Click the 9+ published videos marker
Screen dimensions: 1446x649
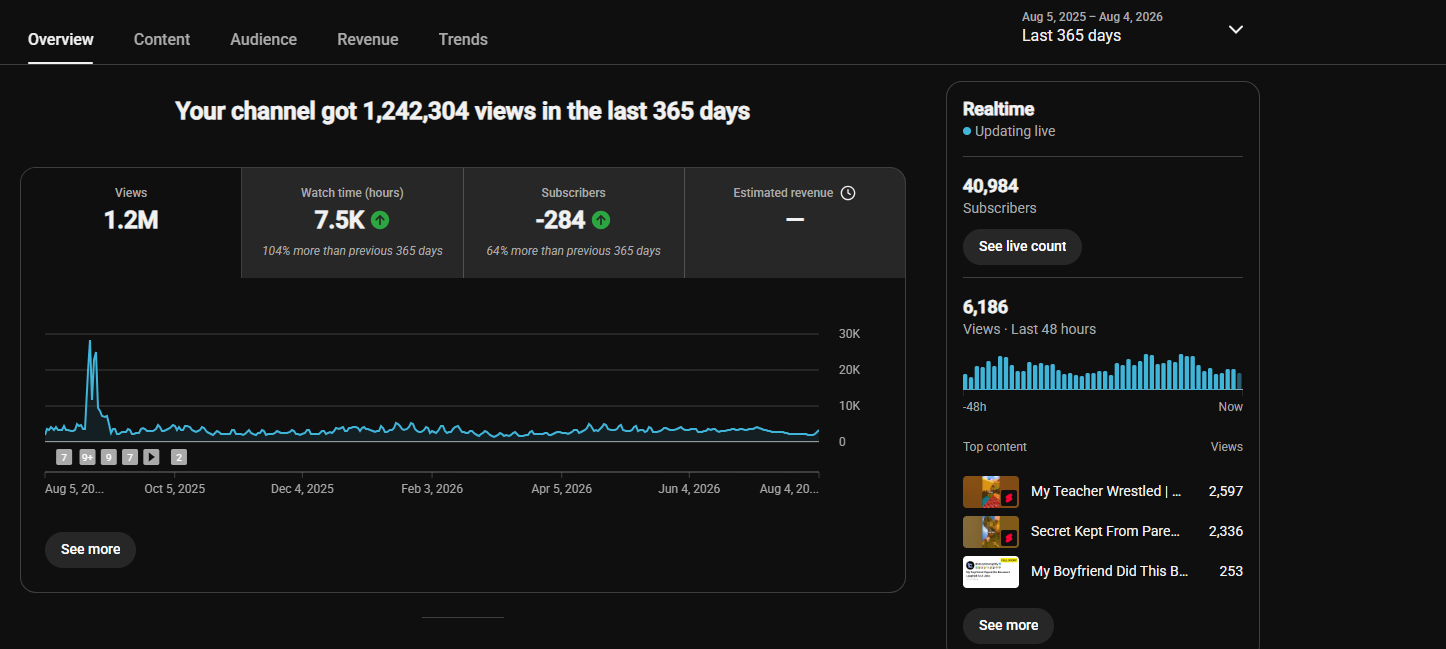click(x=87, y=457)
